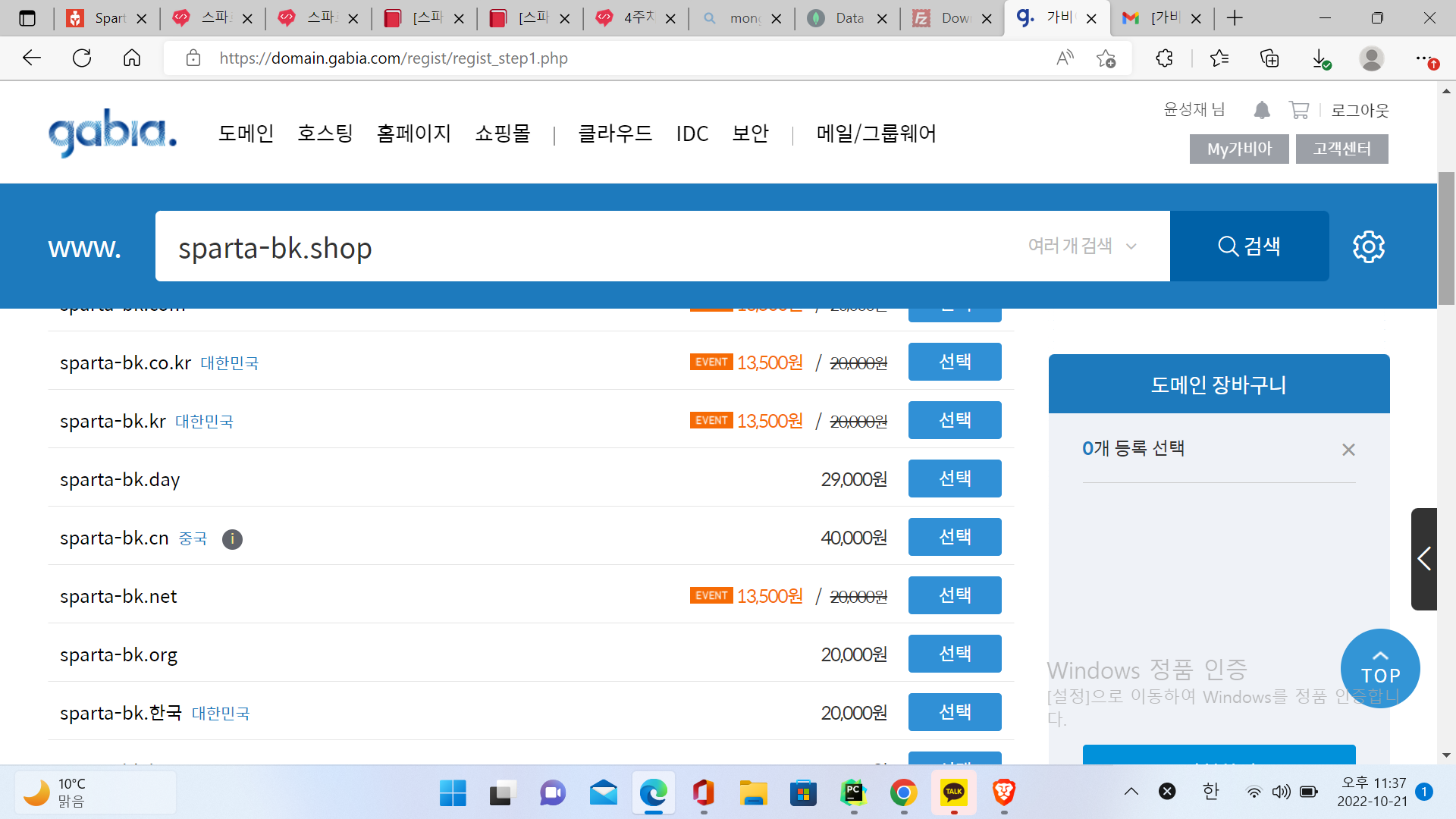Click the page vertical scrollbar thumb
The width and height of the screenshot is (1456, 819).
click(x=1446, y=238)
